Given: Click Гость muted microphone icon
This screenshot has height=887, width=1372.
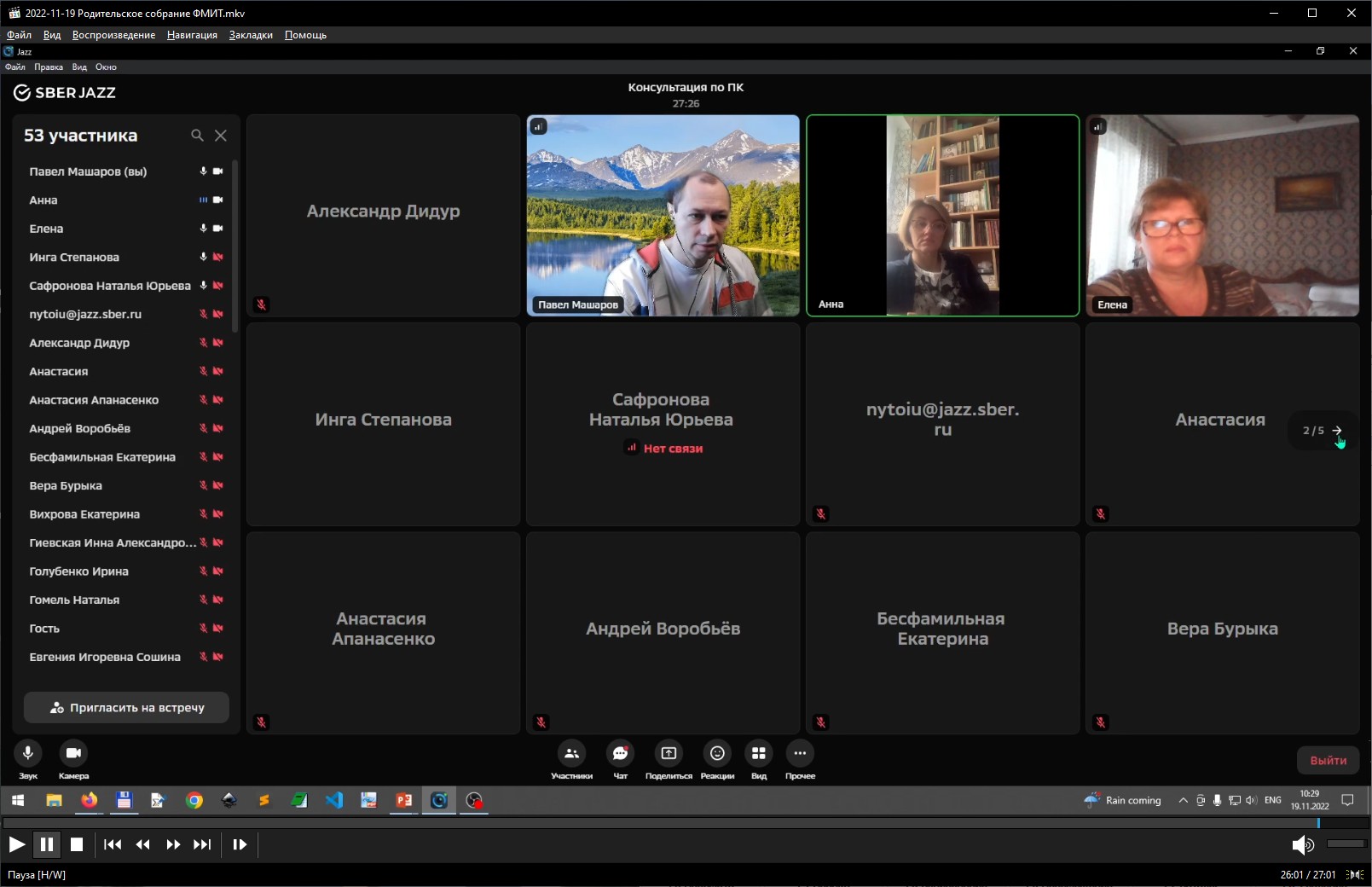Looking at the screenshot, I should click(x=204, y=628).
